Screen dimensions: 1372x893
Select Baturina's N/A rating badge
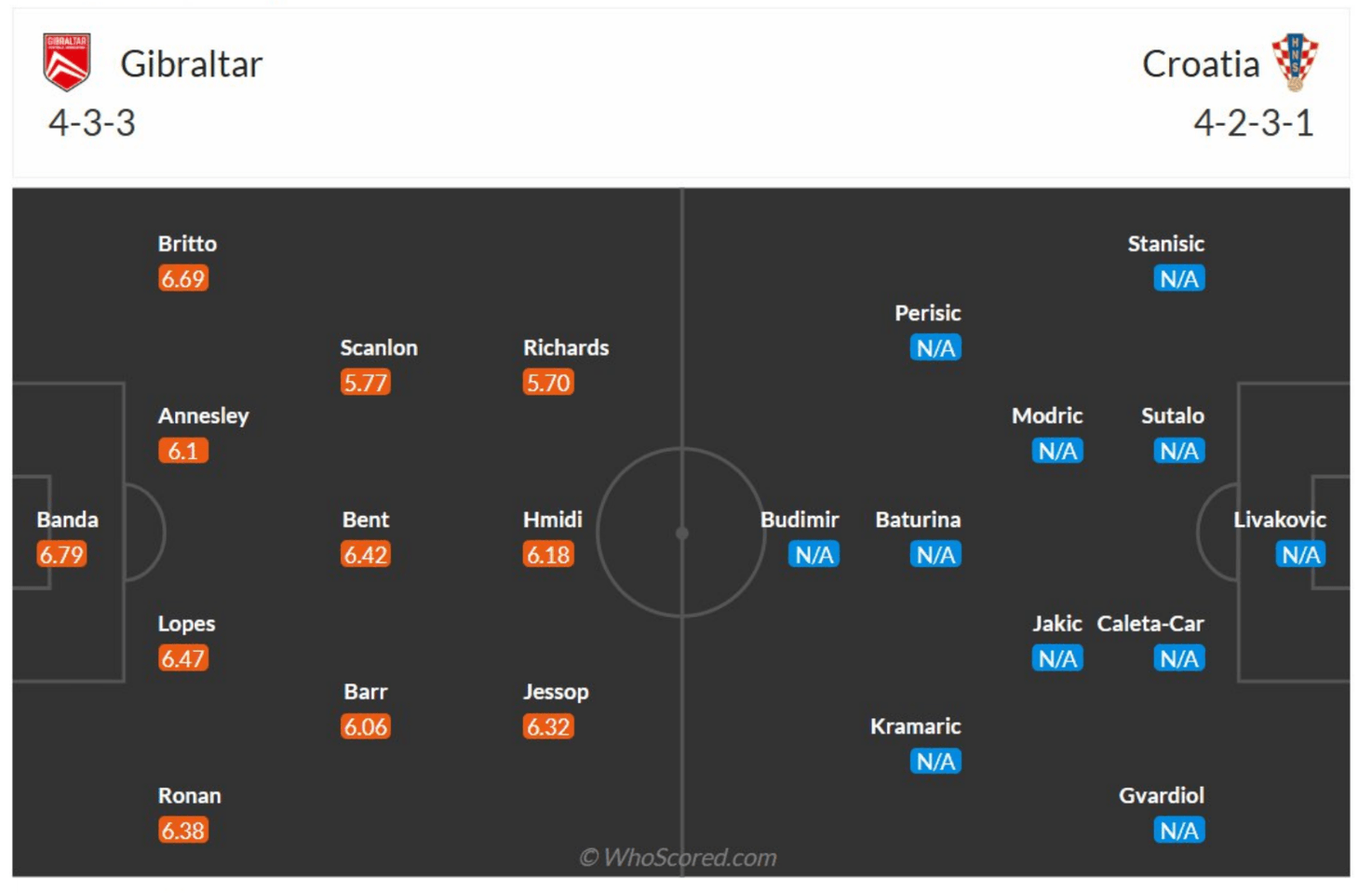935,555
